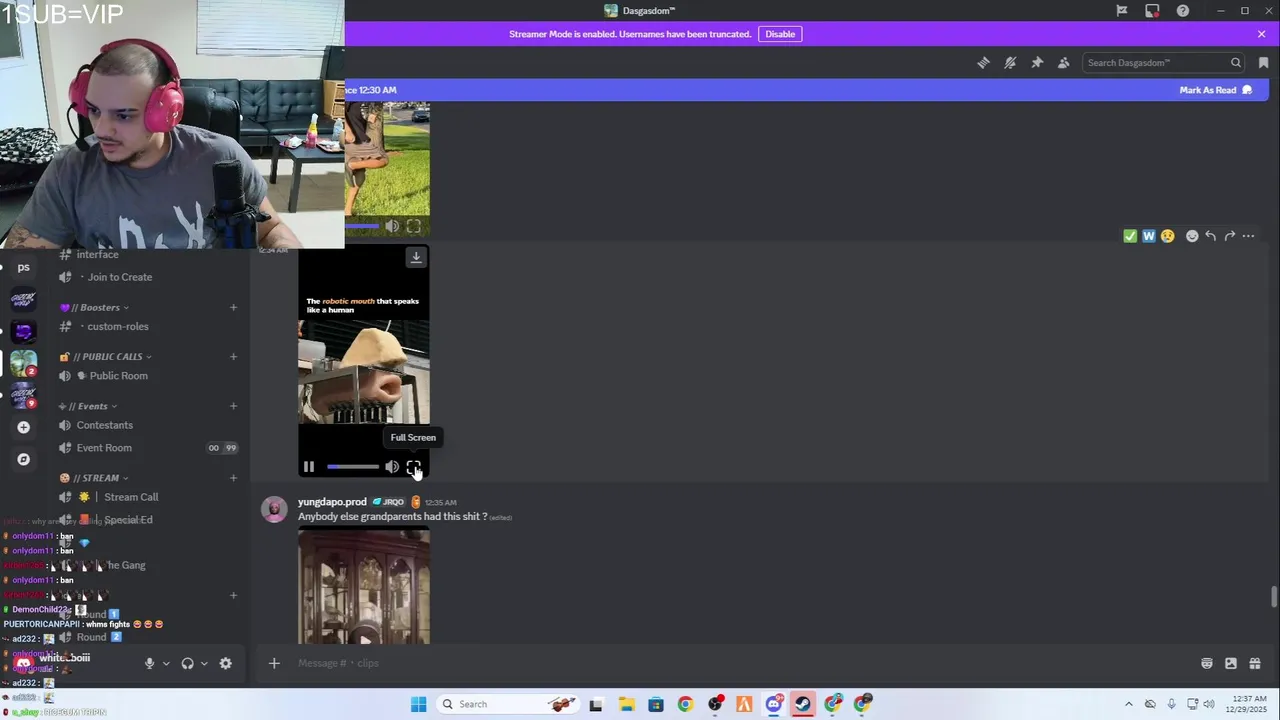Open Discover servers compass icon
The image size is (1280, 720).
[24, 459]
